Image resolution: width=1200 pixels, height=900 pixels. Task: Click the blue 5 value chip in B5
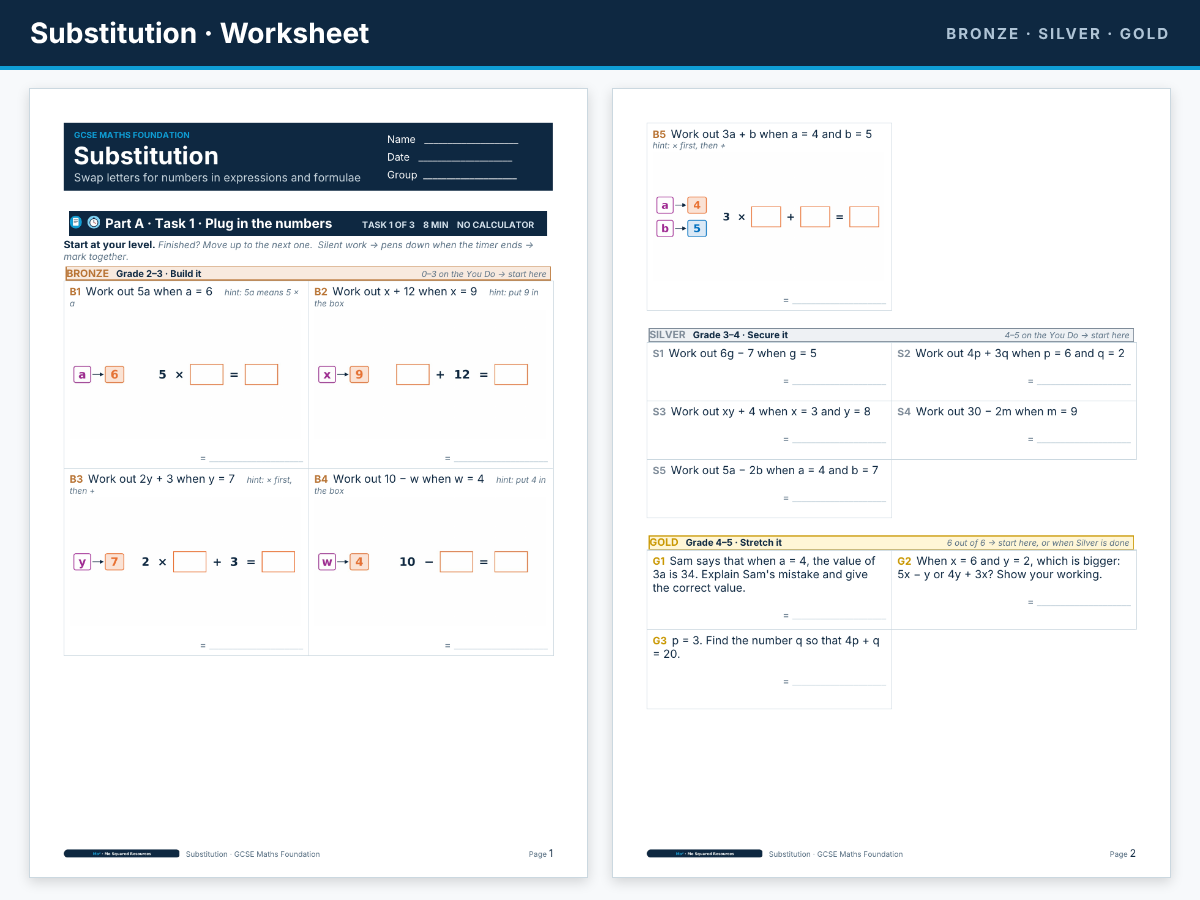coord(697,228)
